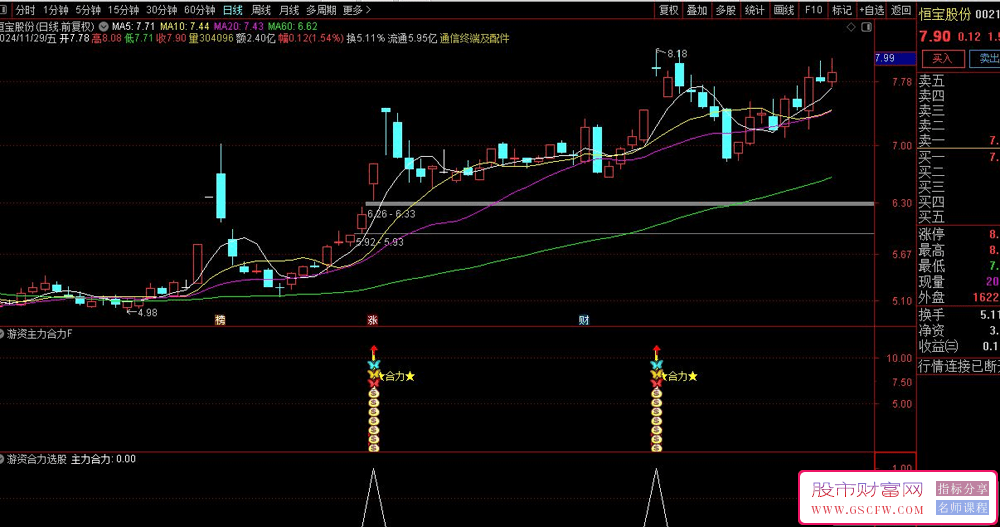
Task: Open the 榜 info marker on chart
Action: (x=220, y=320)
